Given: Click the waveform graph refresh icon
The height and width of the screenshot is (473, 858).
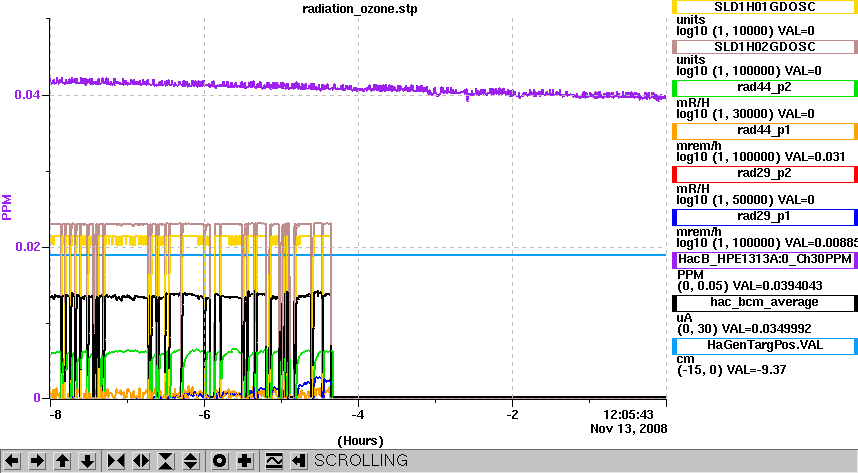Looking at the screenshot, I should click(274, 461).
